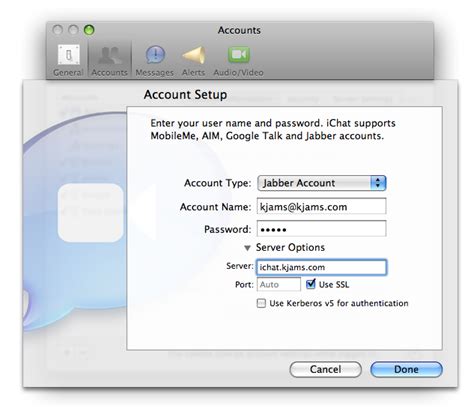
Task: Enable Use Kerberos v5 for authentication
Action: [261, 303]
